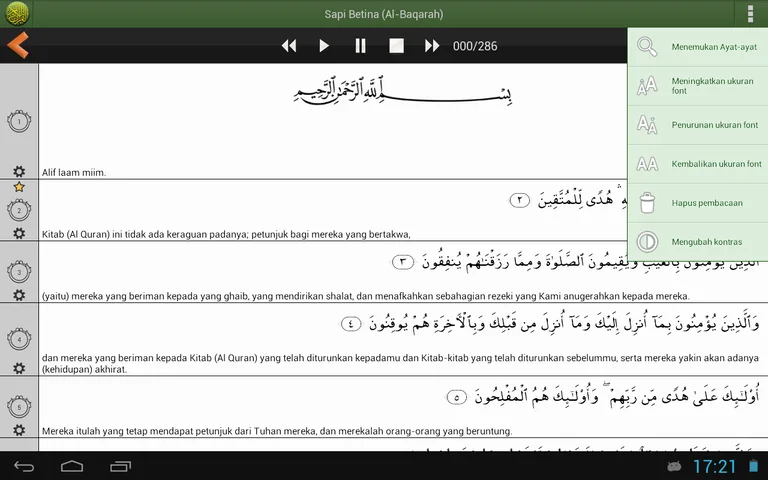
Task: Open the Quran app logo icon
Action: (x=17, y=14)
